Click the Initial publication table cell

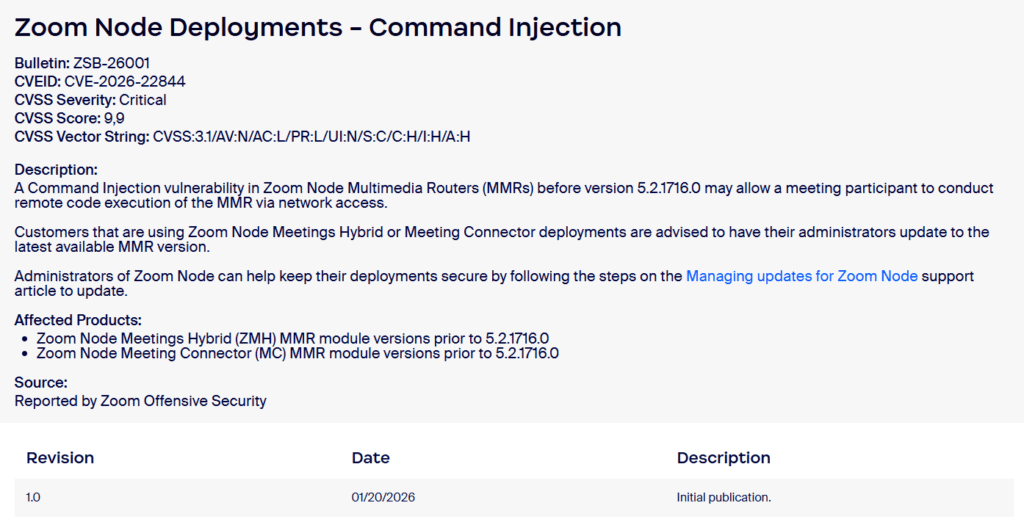[724, 497]
